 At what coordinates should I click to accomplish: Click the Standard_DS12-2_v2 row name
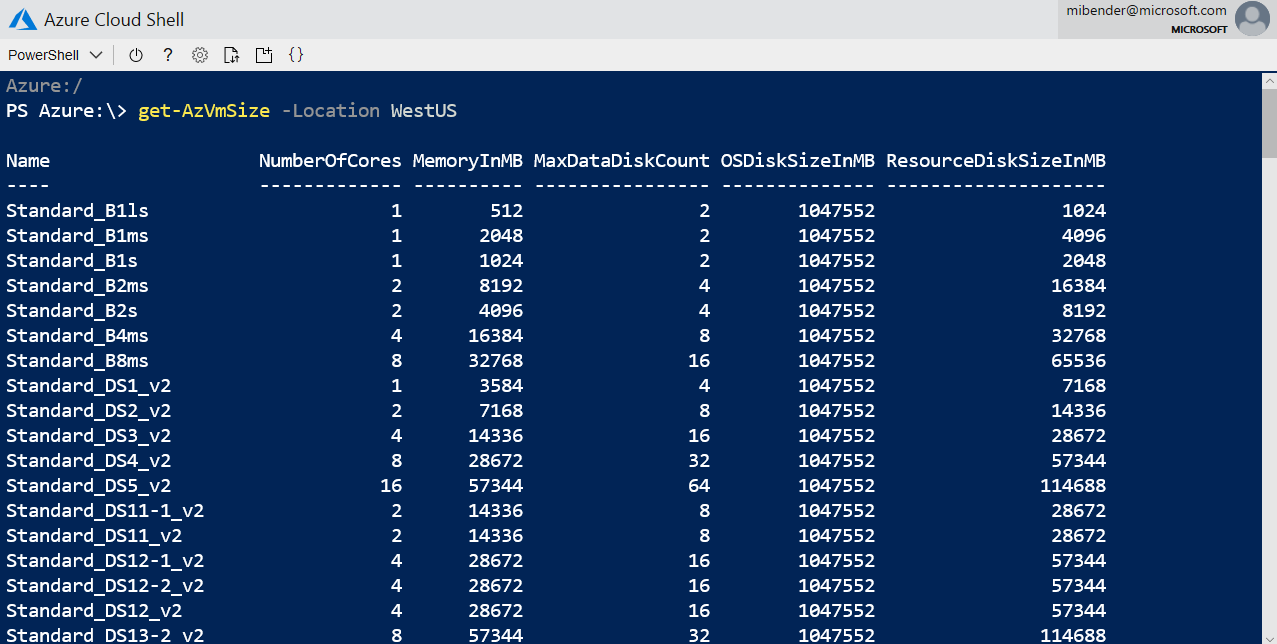pyautogui.click(x=105, y=586)
